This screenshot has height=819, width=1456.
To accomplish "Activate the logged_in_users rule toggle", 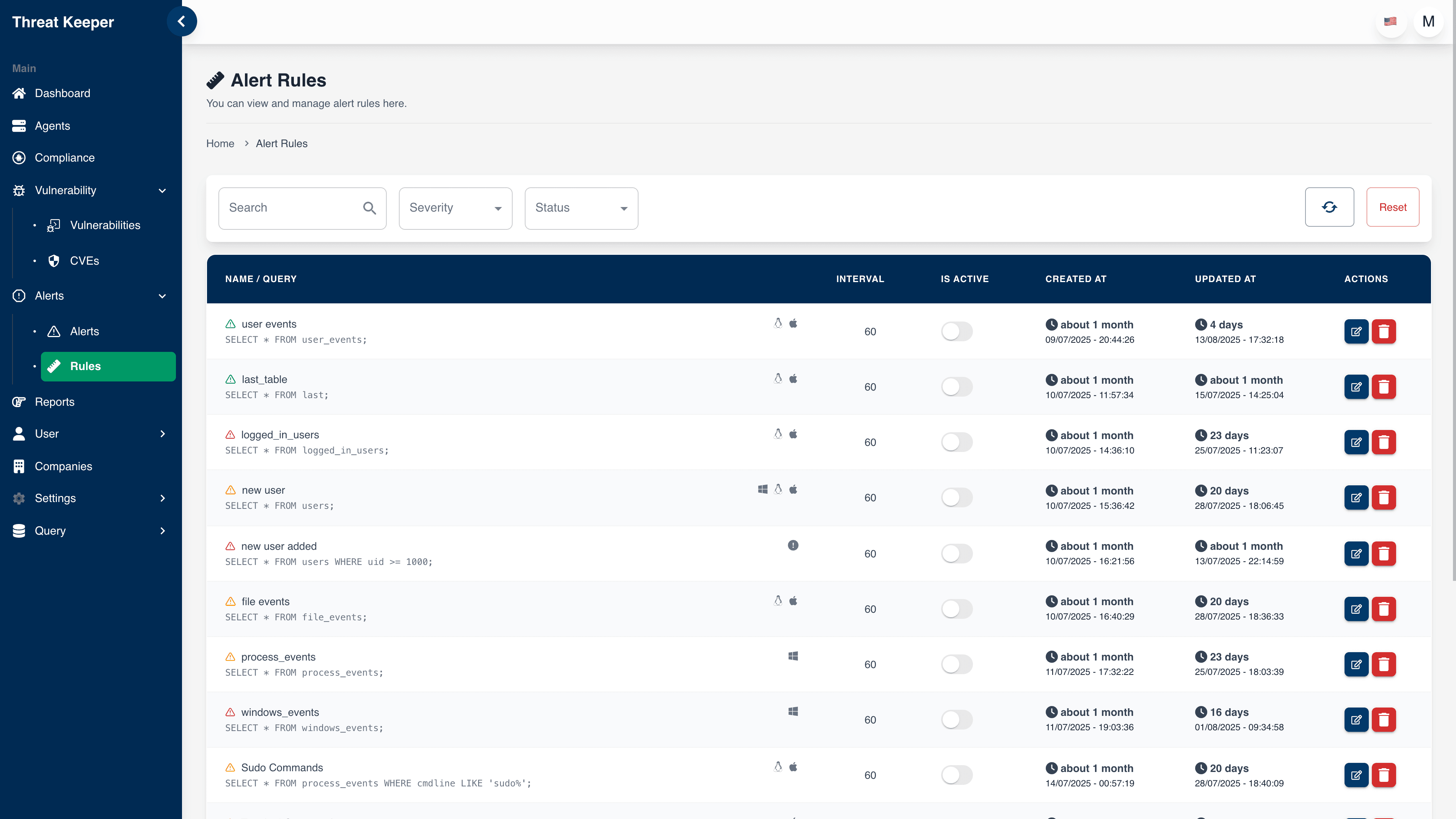I will [956, 442].
